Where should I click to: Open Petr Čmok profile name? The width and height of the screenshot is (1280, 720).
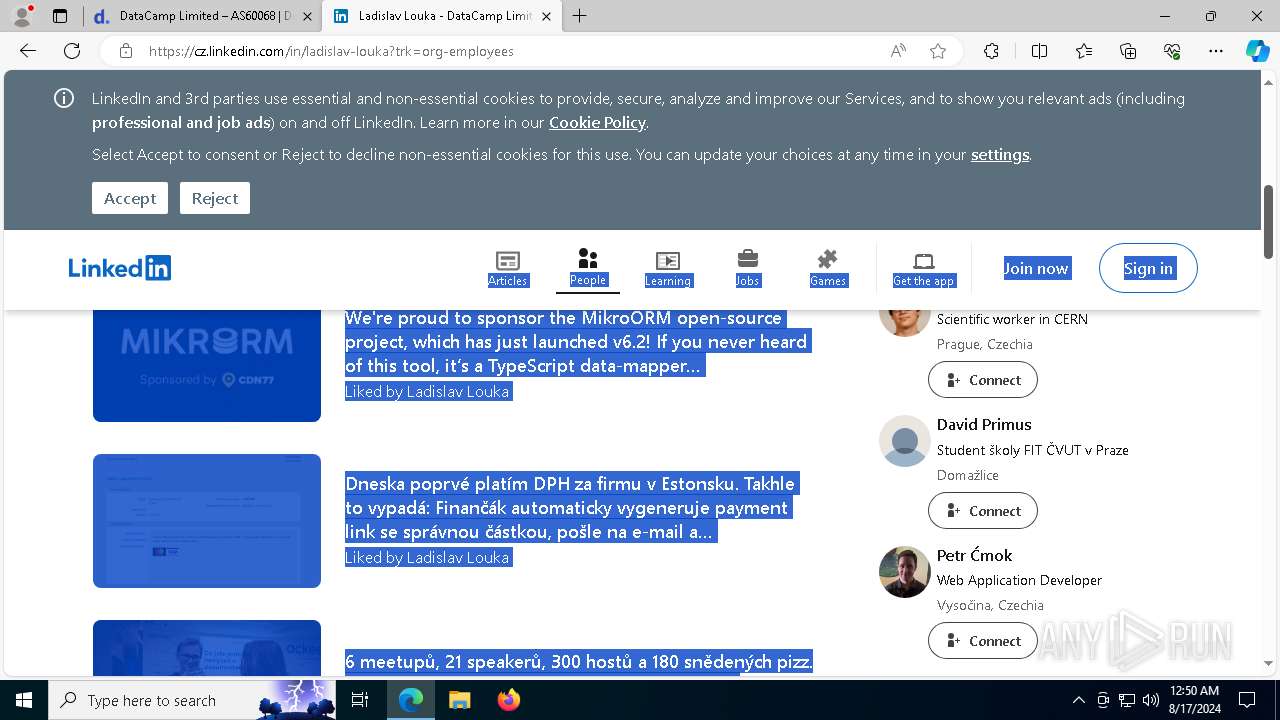coord(975,555)
